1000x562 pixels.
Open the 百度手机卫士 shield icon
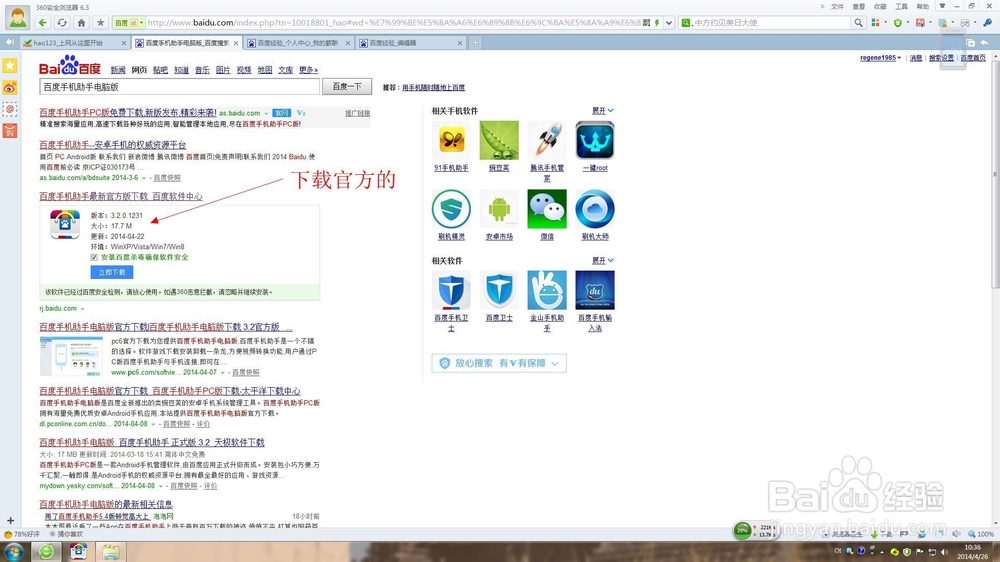452,290
